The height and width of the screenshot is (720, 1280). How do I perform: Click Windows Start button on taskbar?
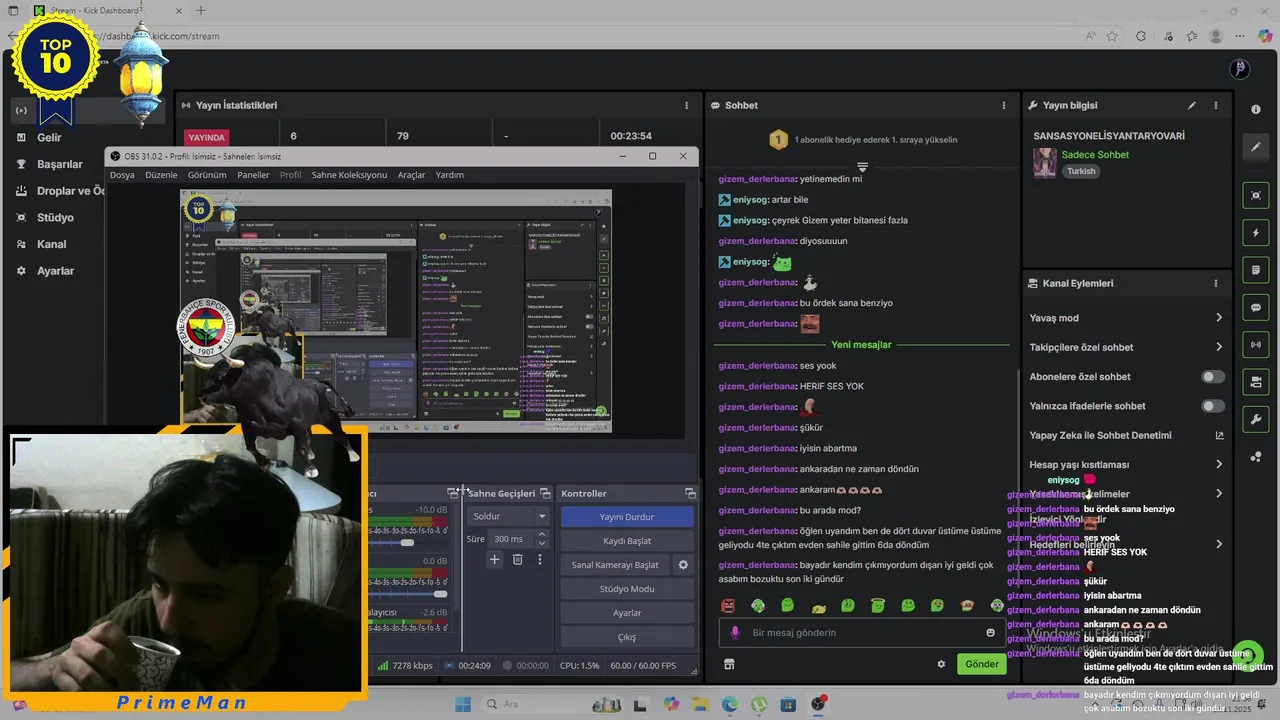(x=463, y=704)
